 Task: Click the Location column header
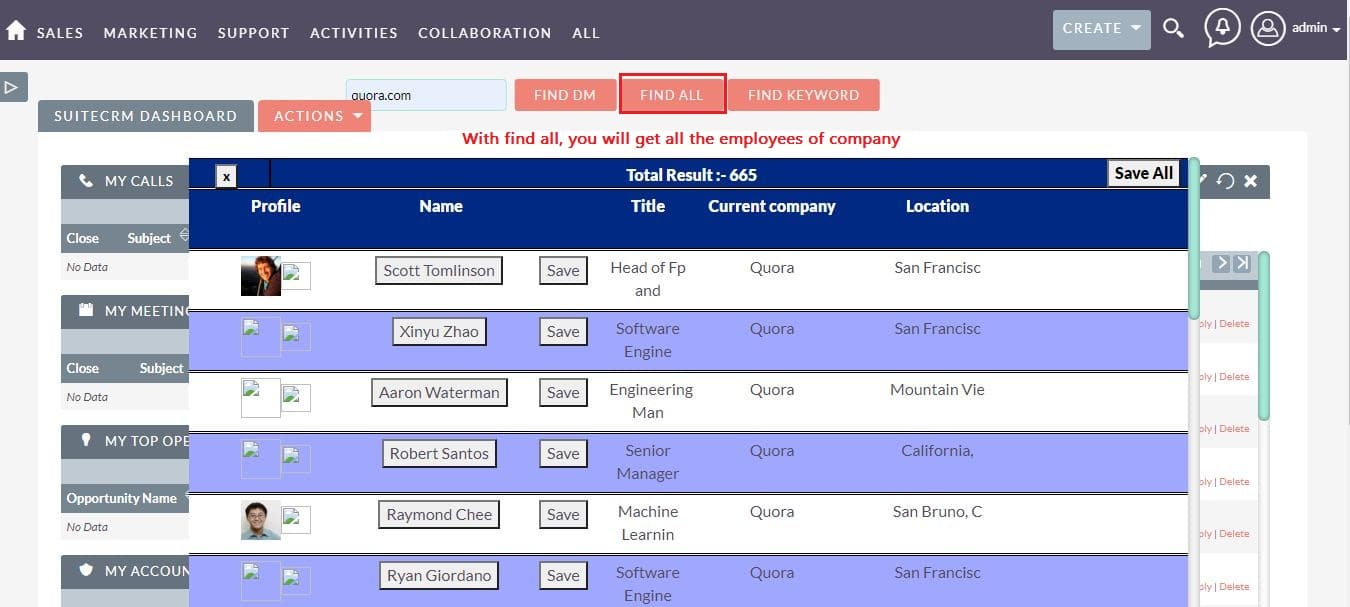937,206
